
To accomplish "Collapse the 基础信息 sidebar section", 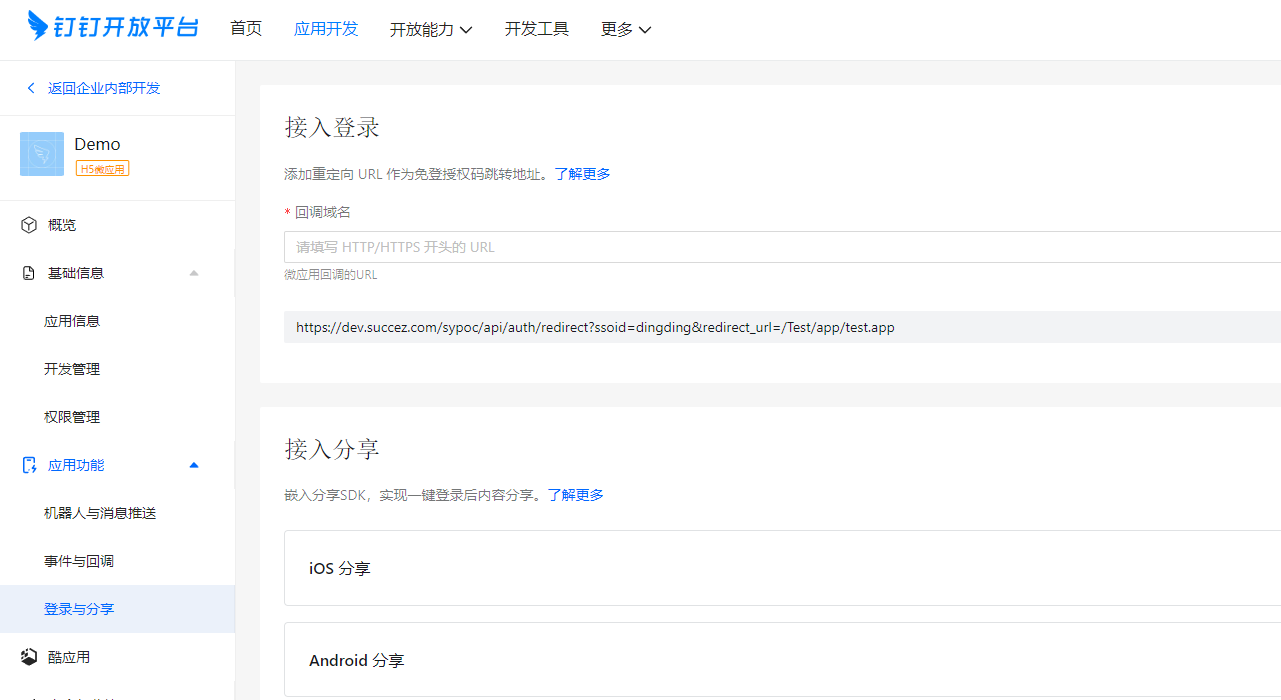I will tap(194, 272).
